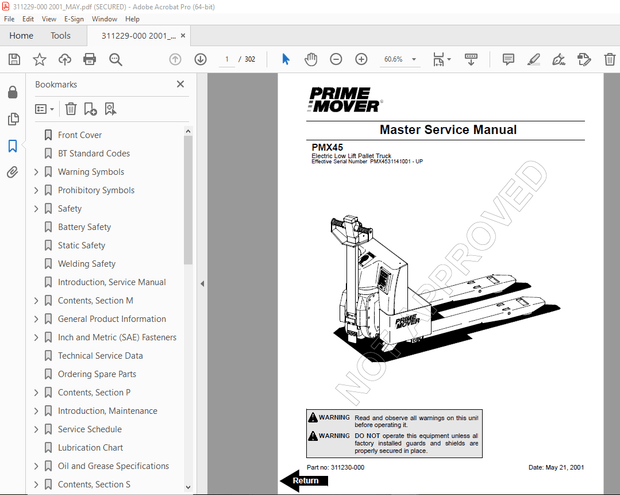Go to Technical Service Data bookmark
The height and width of the screenshot is (495, 620).
click(x=100, y=356)
